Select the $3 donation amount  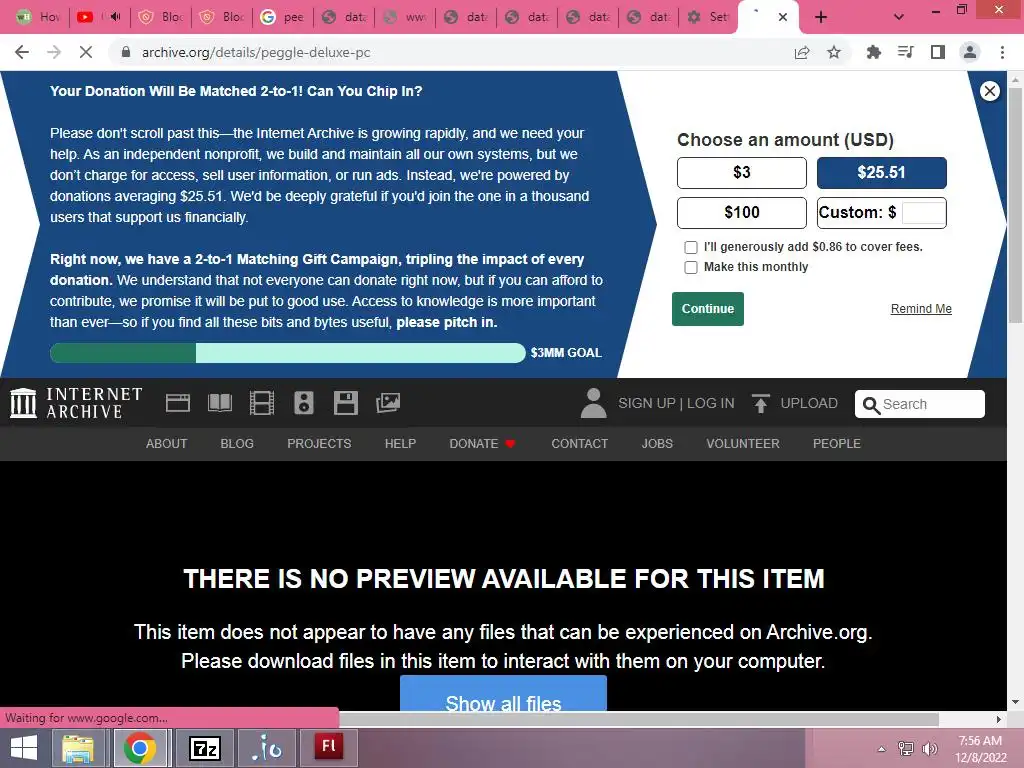pos(741,172)
